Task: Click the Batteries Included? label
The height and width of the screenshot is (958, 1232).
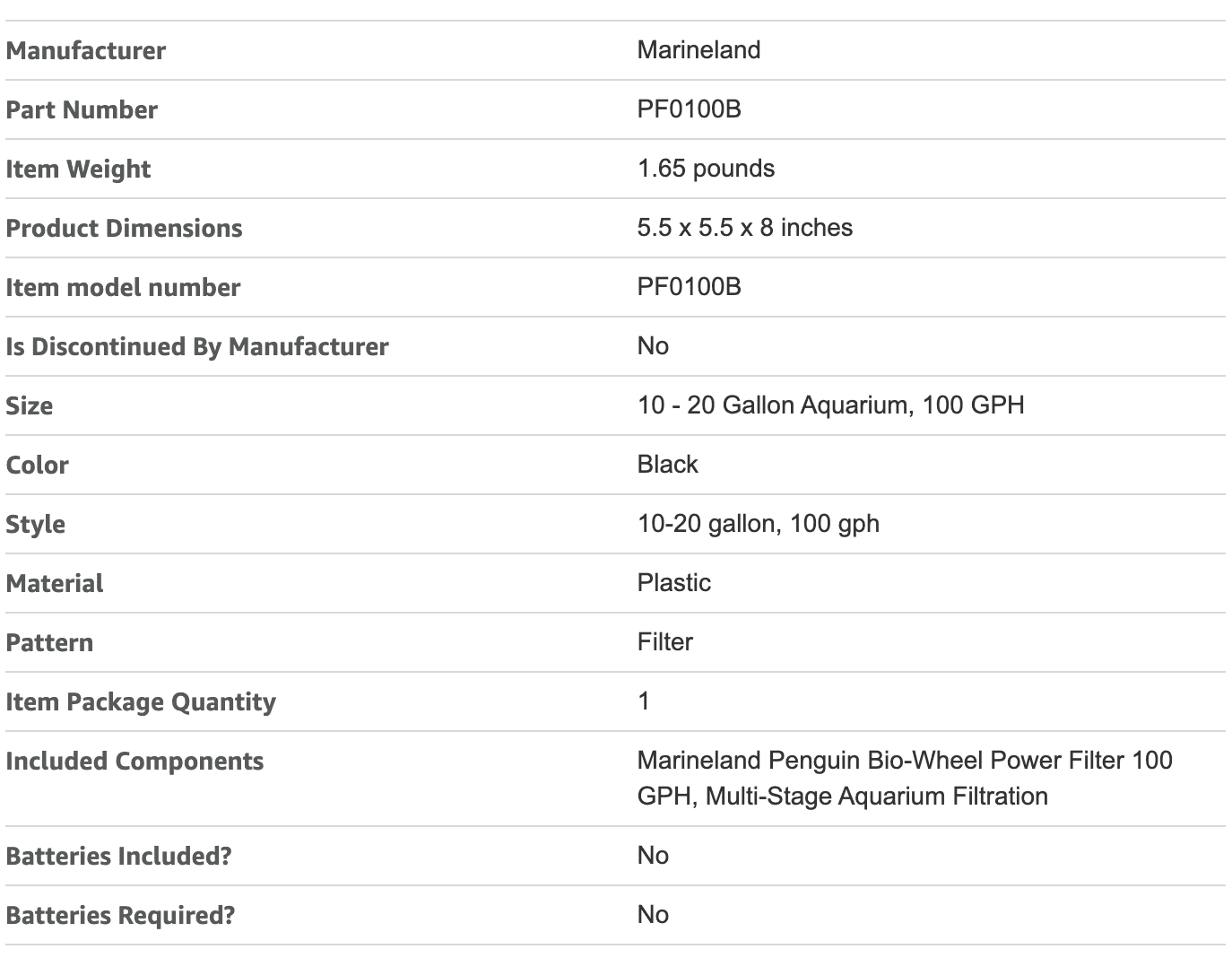Action: (x=118, y=856)
